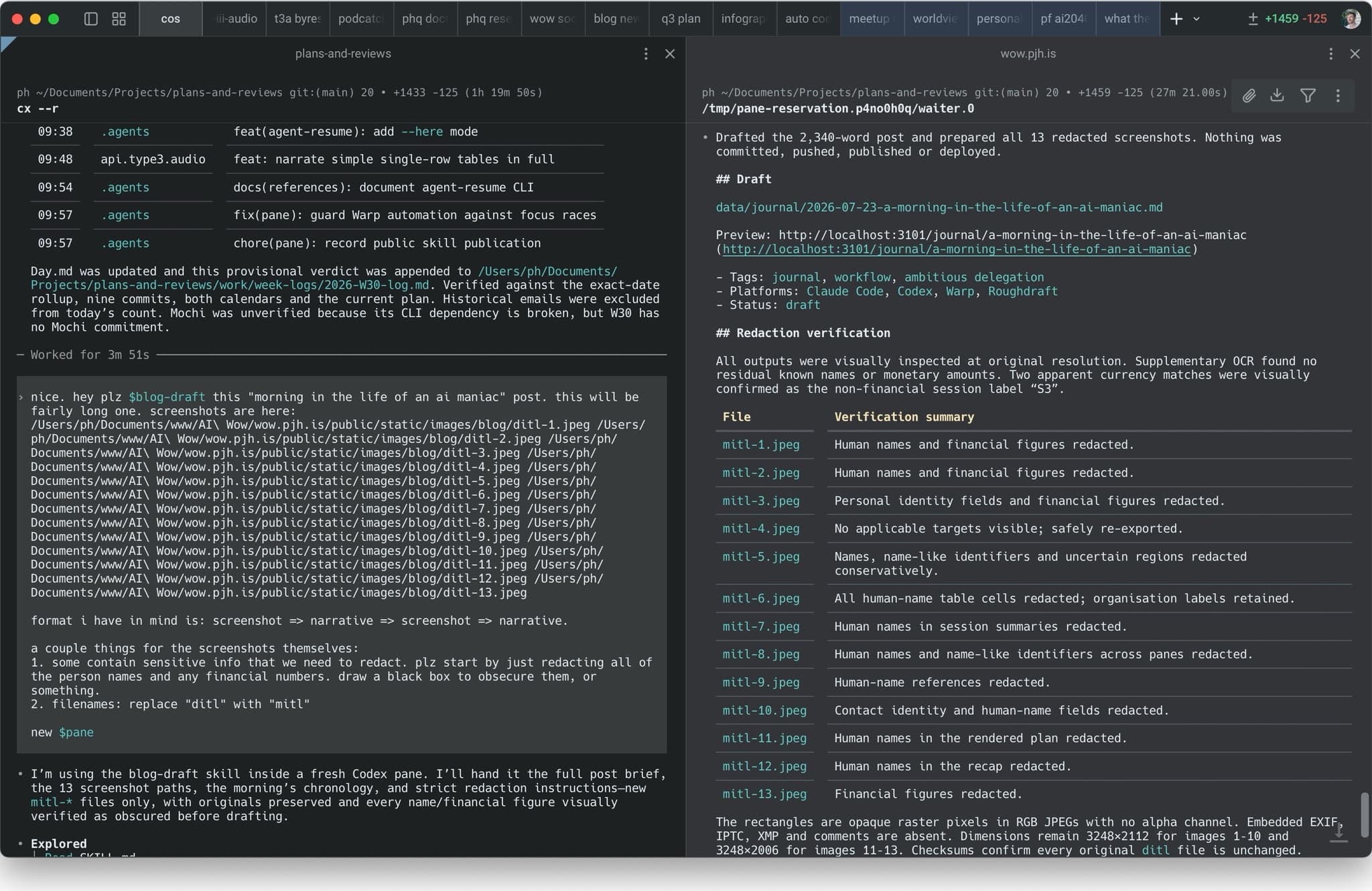The width and height of the screenshot is (1372, 891).
Task: Open the tab overview grid icon
Action: [119, 19]
